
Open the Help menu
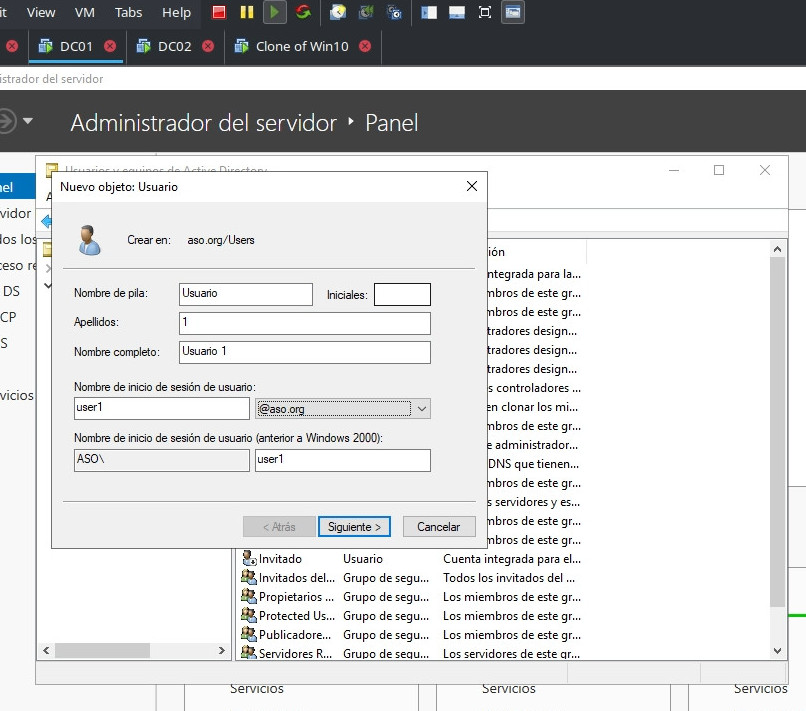pyautogui.click(x=176, y=13)
